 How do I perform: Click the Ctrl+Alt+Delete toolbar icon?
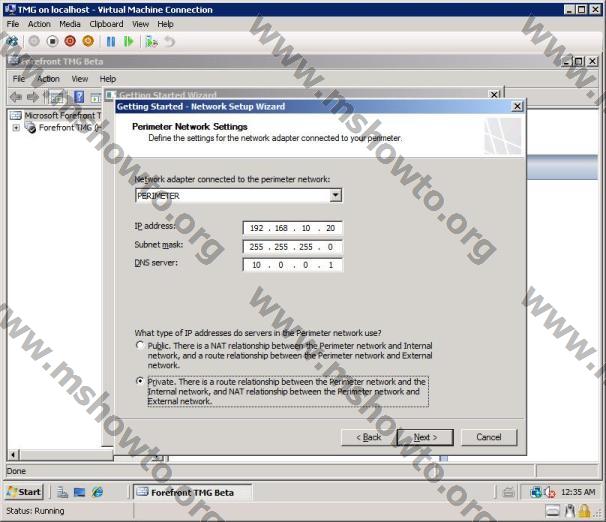pos(12,41)
